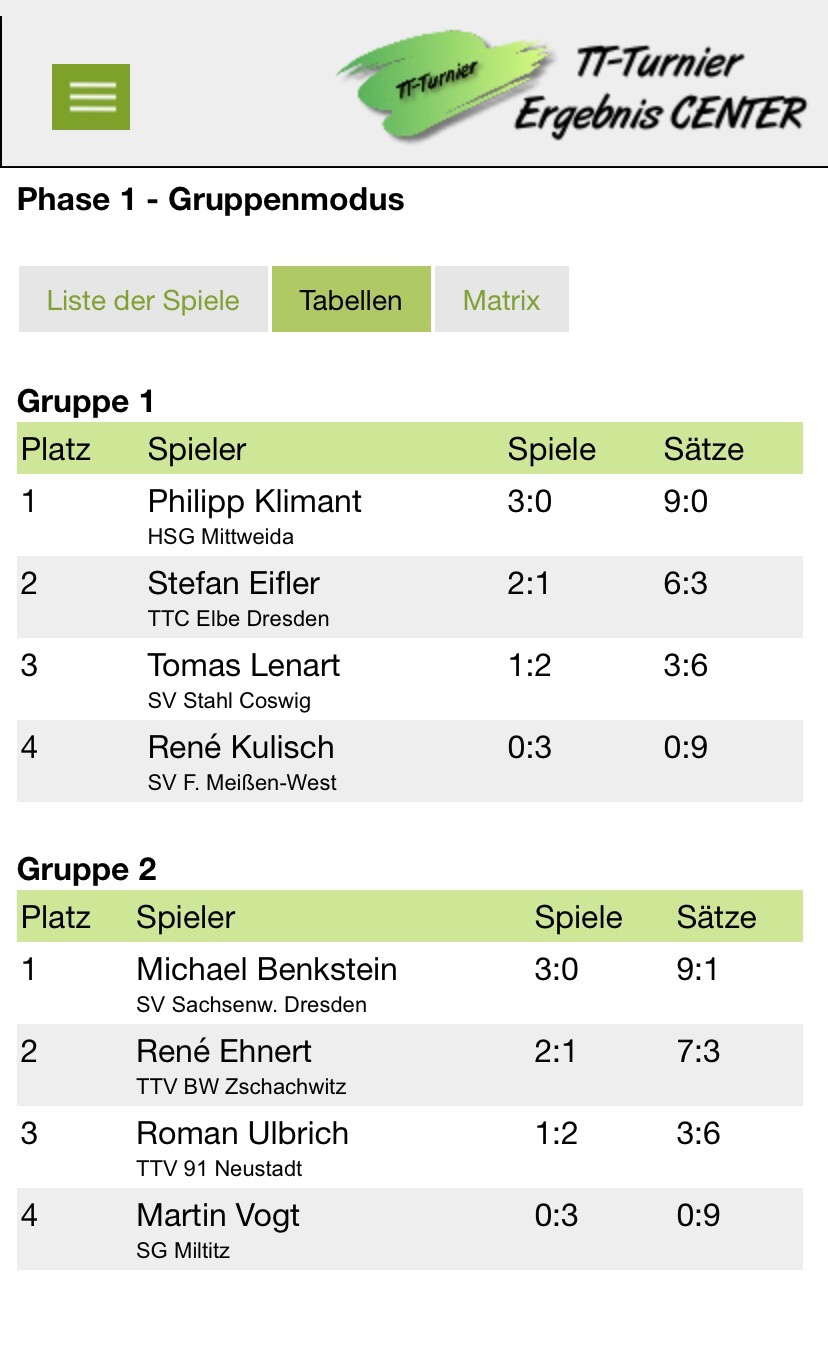Select the Tabellen tab
The width and height of the screenshot is (828, 1355).
coord(351,300)
